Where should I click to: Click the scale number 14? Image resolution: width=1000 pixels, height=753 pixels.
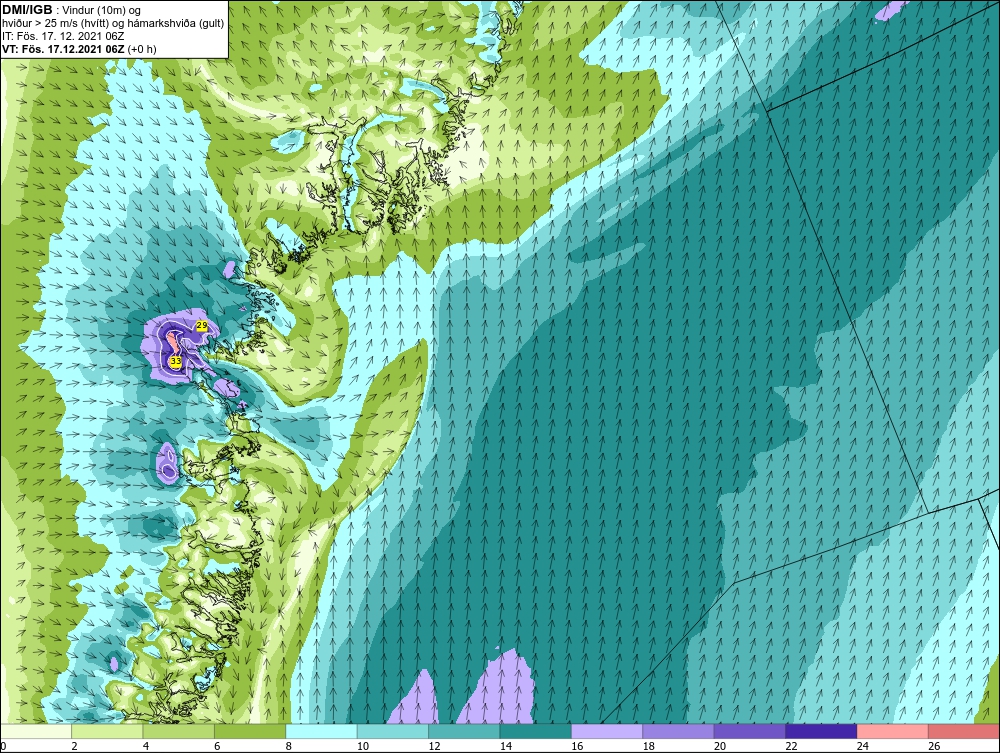(506, 746)
